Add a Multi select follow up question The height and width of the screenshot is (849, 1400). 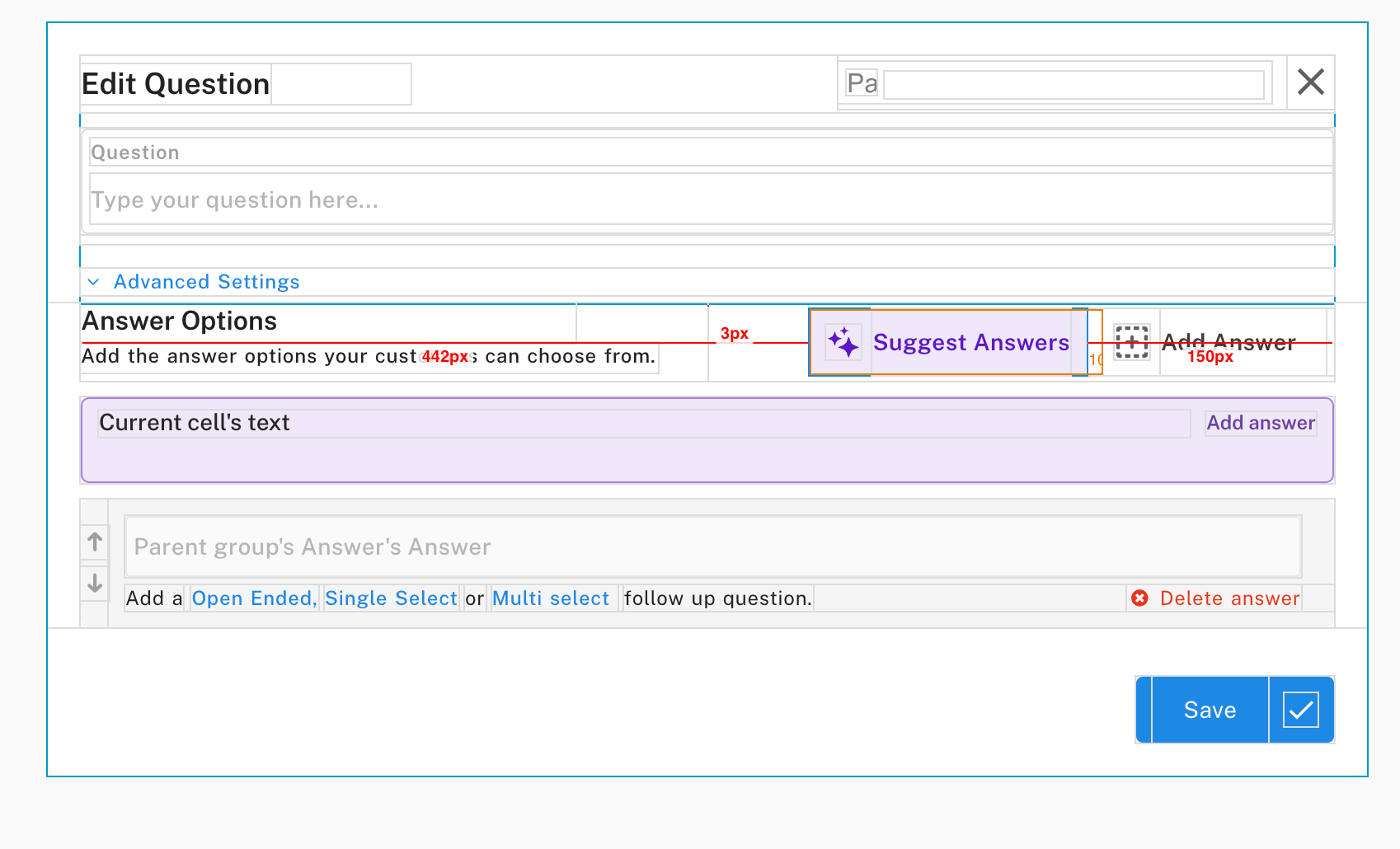[552, 598]
